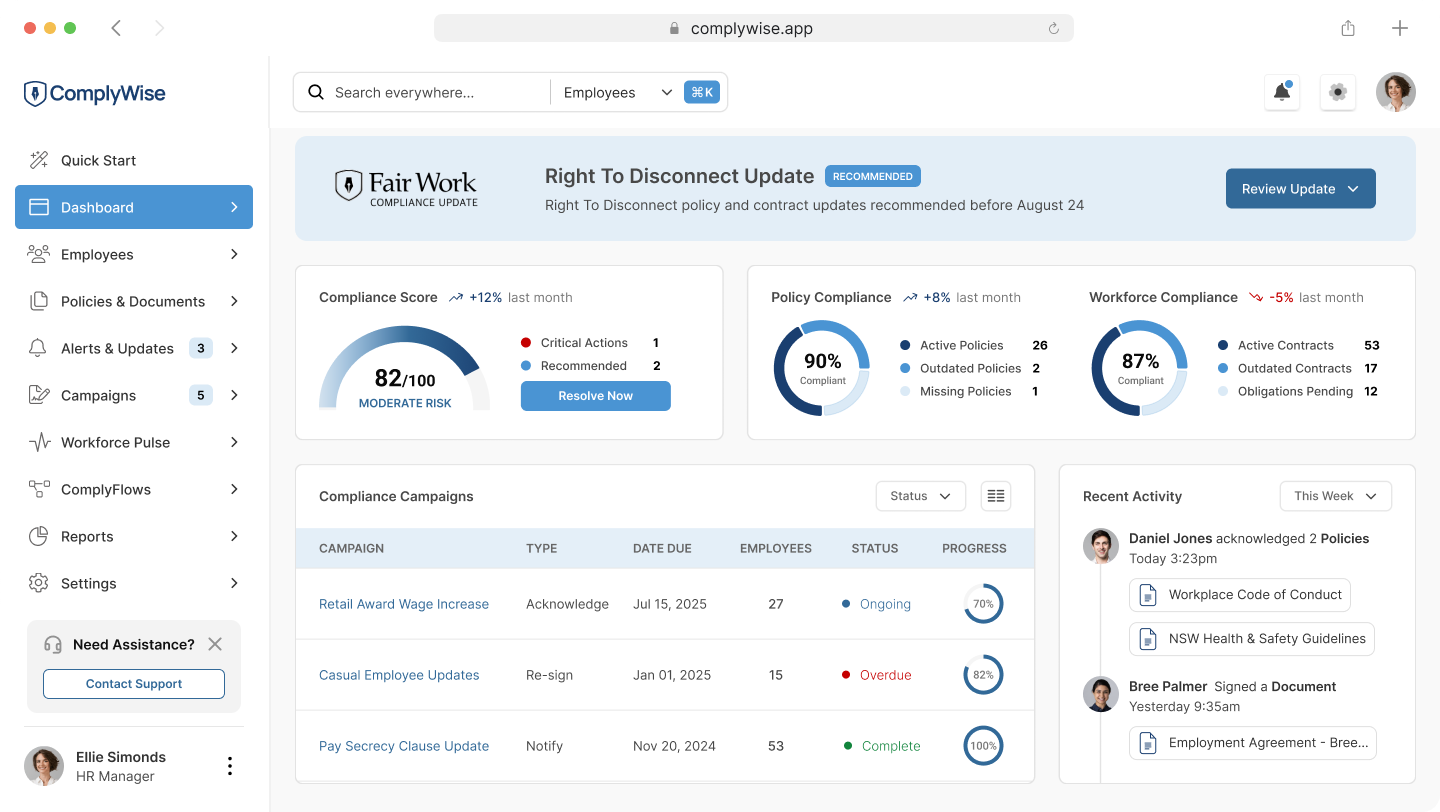Open Policies & Documents in sidebar
Screen dimensions: 1440x812
coord(133,301)
